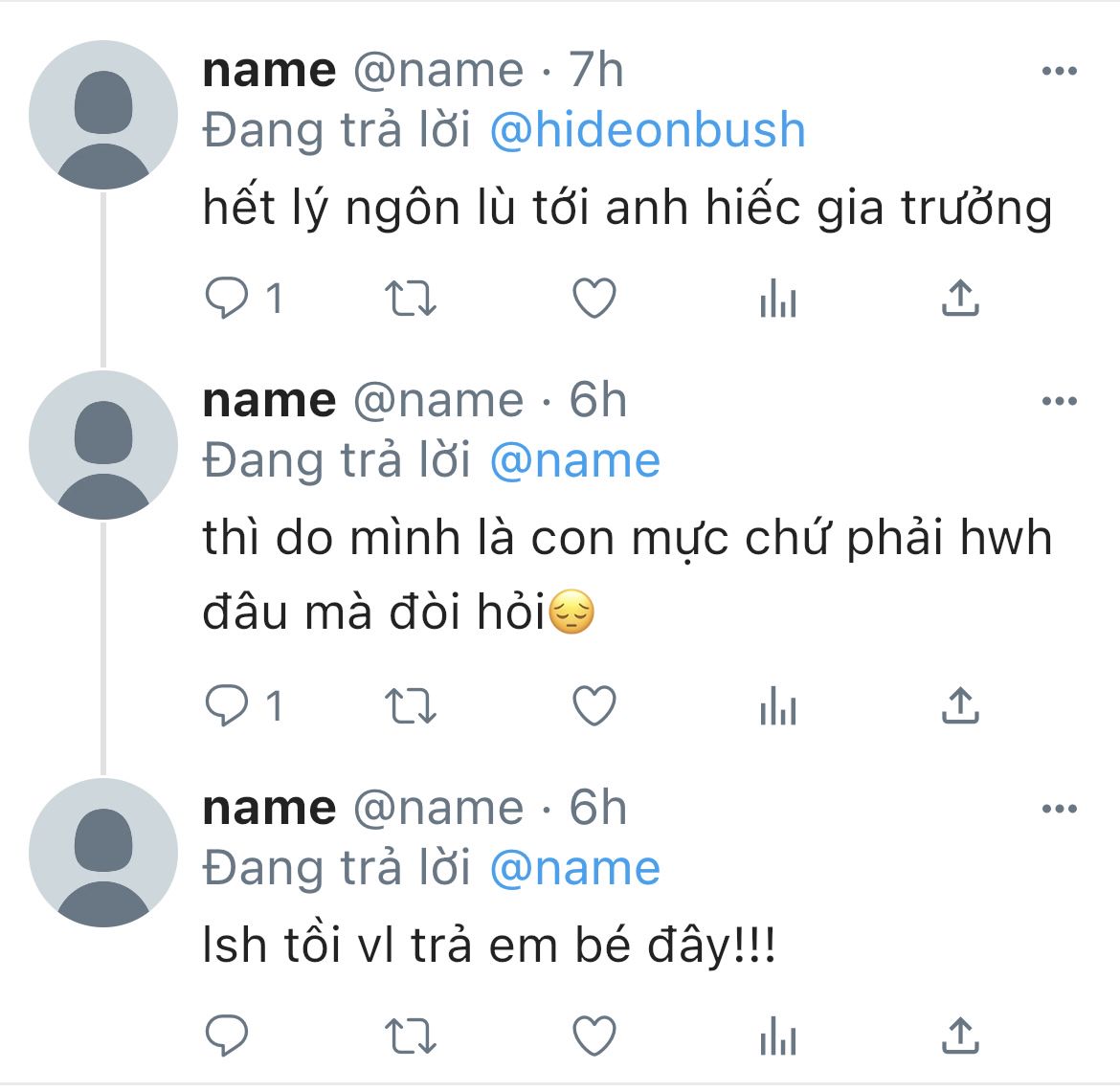Reply to the "lsh tồi vl" tweet
1120x1091 pixels.
228,1035
